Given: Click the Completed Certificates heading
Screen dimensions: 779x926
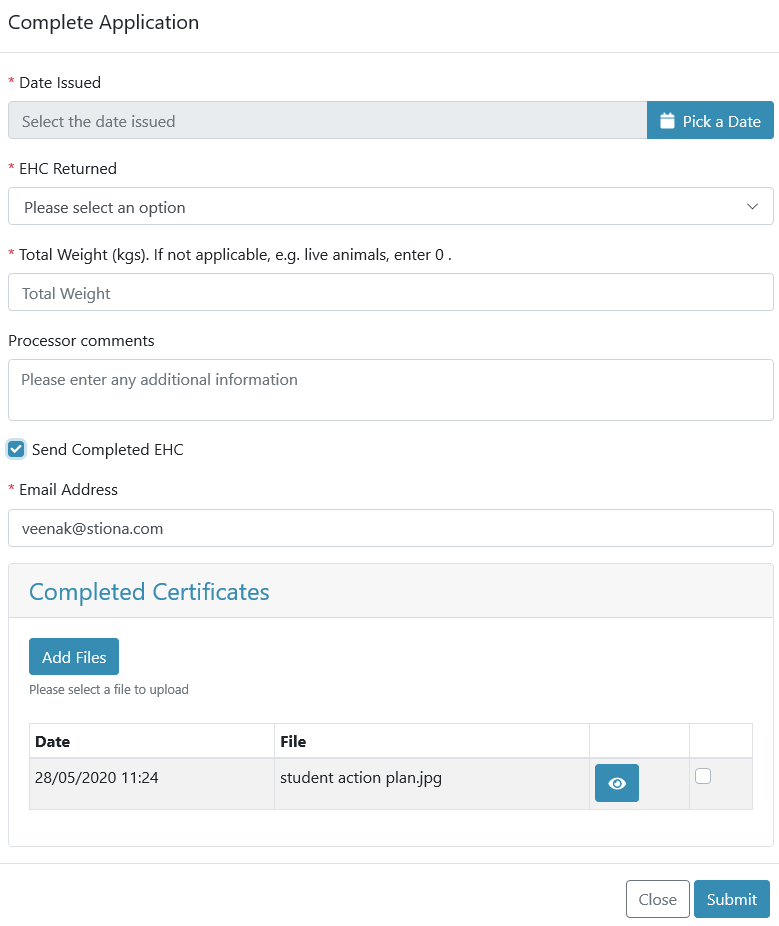Looking at the screenshot, I should coord(149,592).
